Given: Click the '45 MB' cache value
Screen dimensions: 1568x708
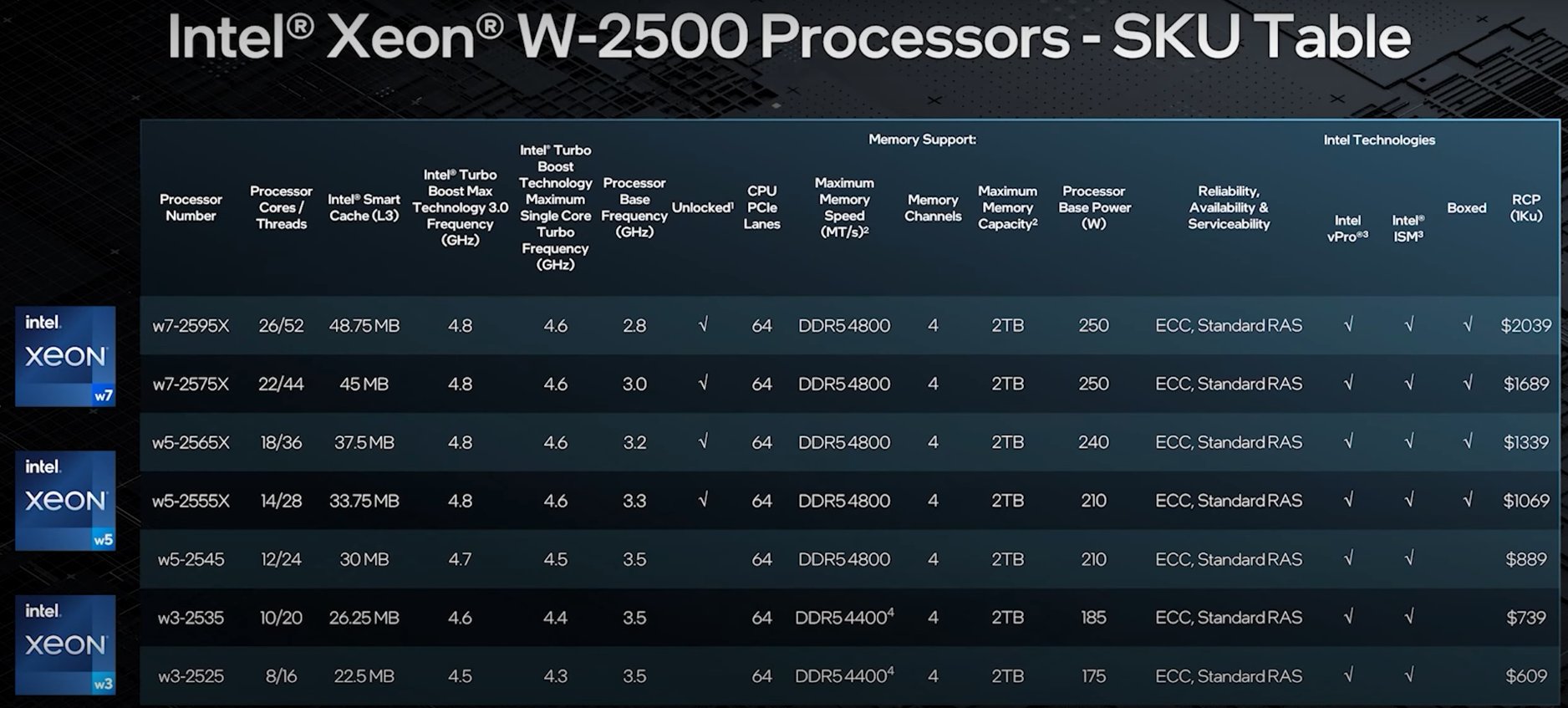Looking at the screenshot, I should click(x=364, y=384).
